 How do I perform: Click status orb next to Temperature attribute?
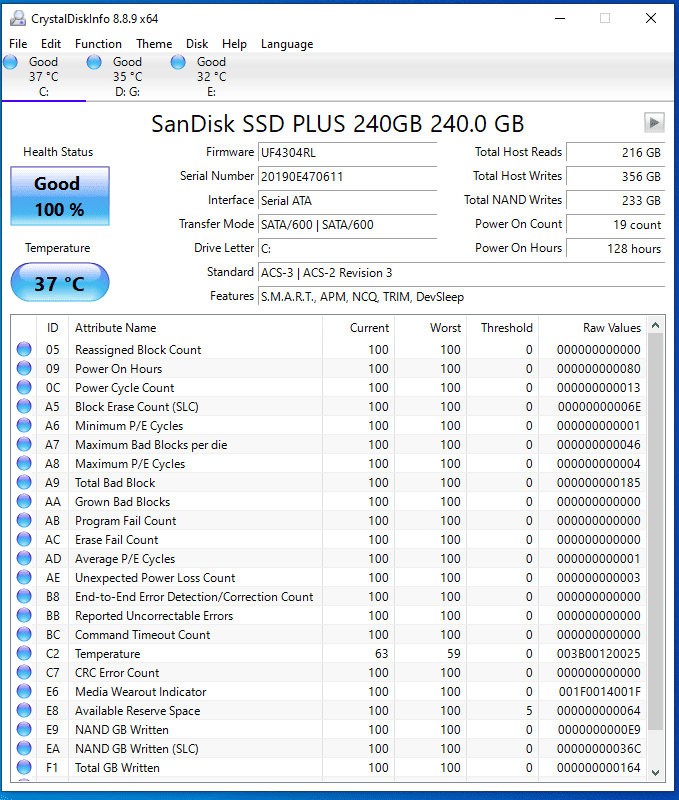[24, 654]
